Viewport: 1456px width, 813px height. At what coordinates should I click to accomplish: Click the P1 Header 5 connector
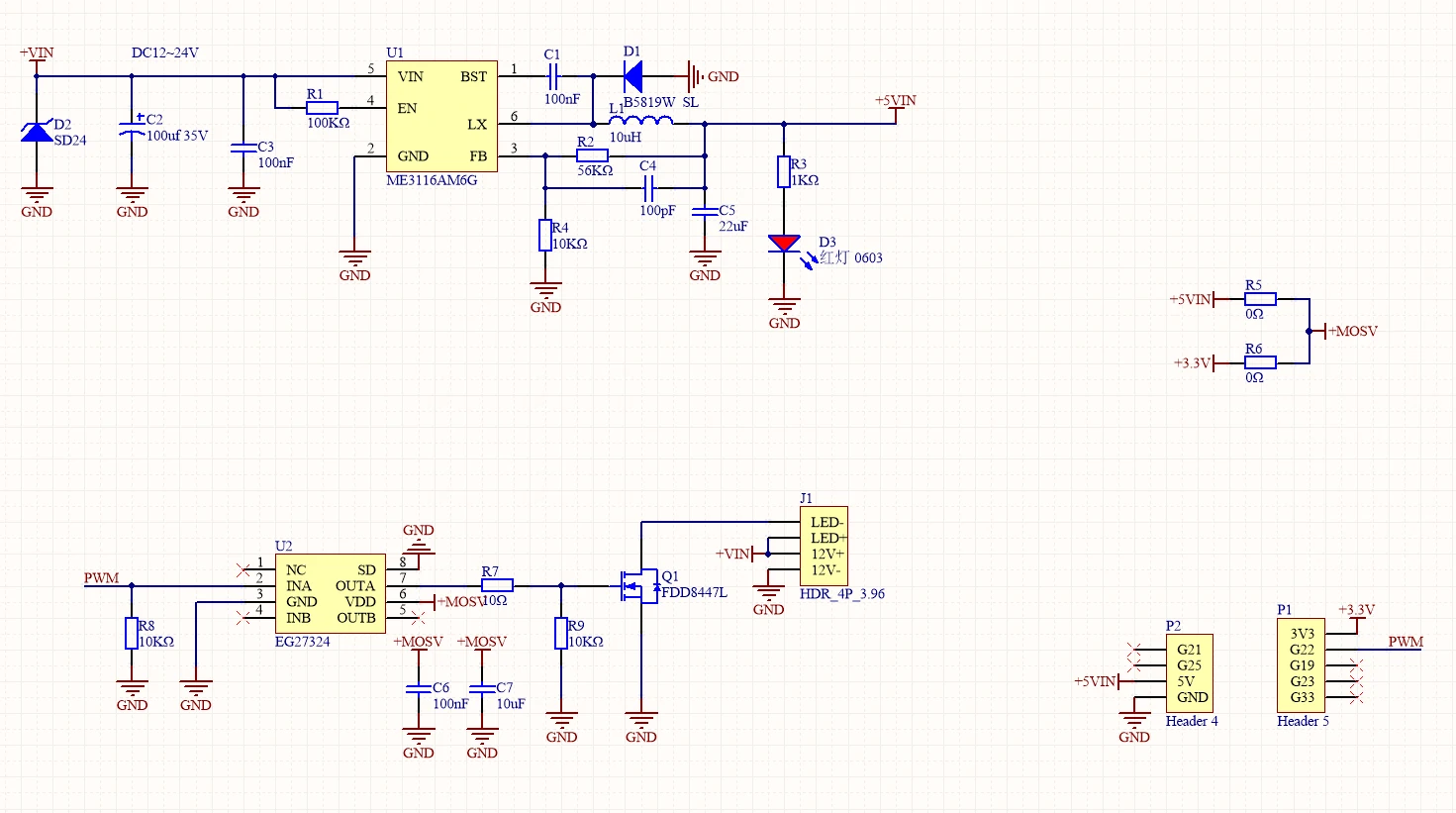[x=1301, y=665]
